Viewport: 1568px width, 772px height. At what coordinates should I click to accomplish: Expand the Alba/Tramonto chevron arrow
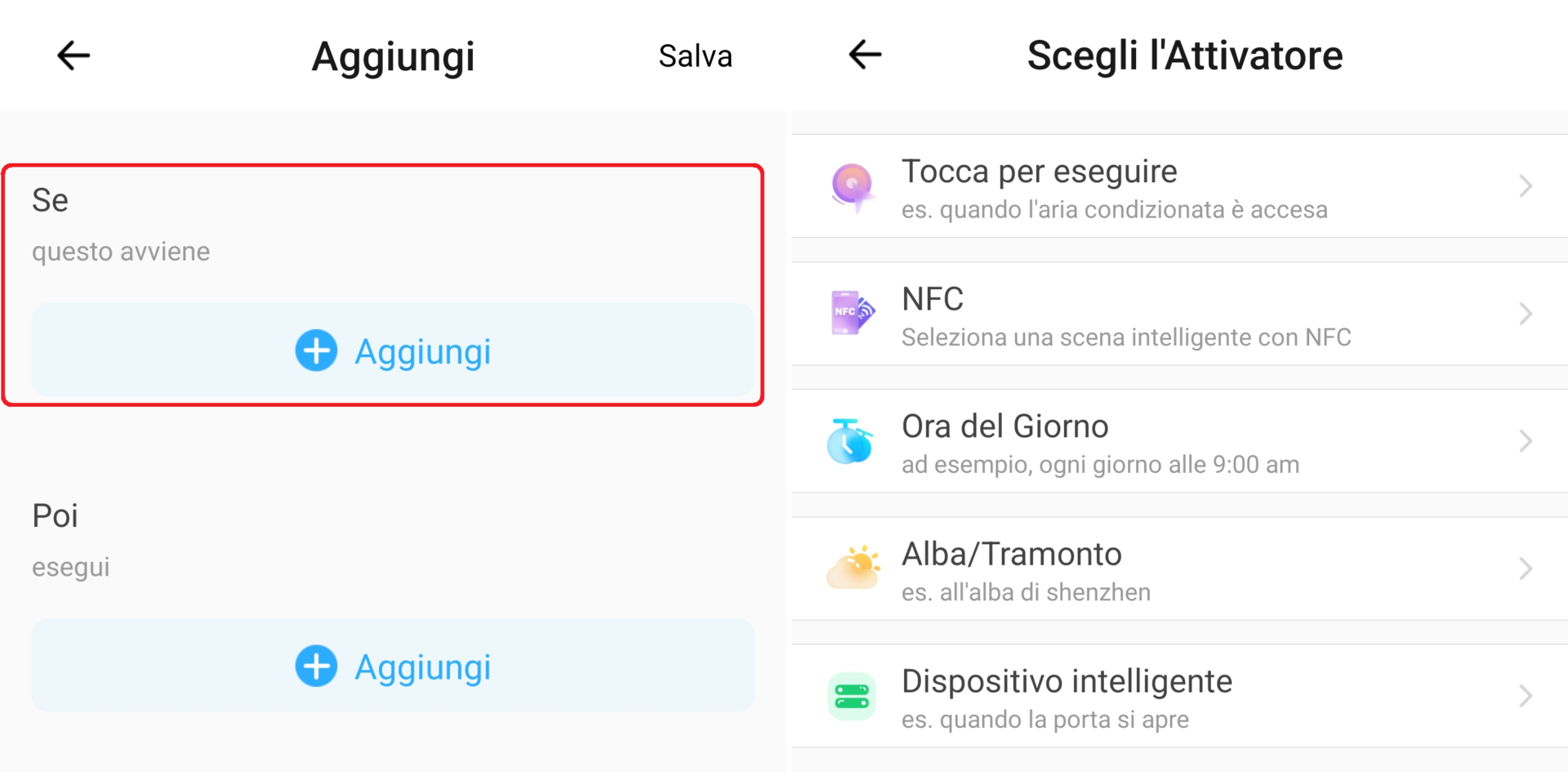coord(1525,569)
